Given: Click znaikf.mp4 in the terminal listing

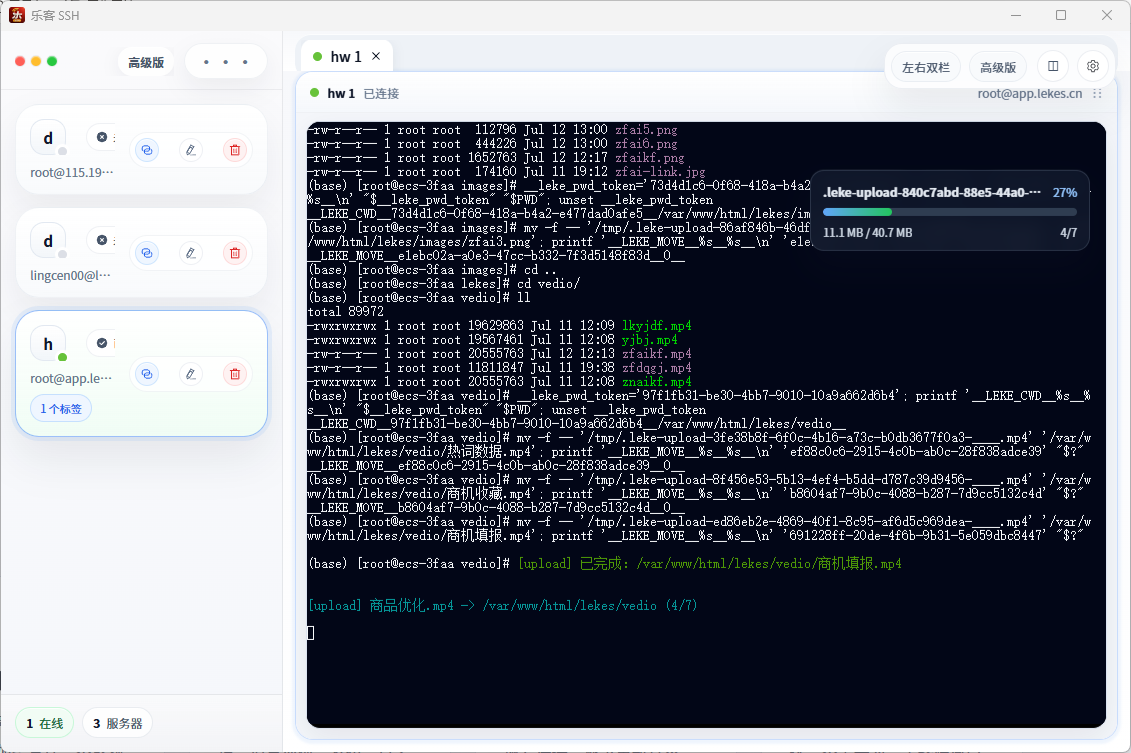Looking at the screenshot, I should point(656,382).
